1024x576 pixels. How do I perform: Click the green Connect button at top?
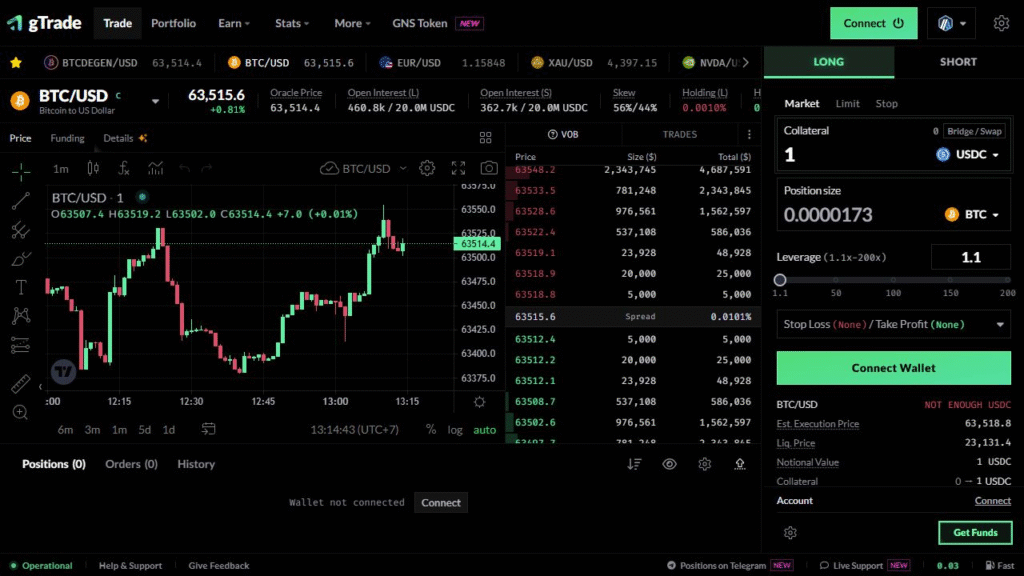coord(873,24)
